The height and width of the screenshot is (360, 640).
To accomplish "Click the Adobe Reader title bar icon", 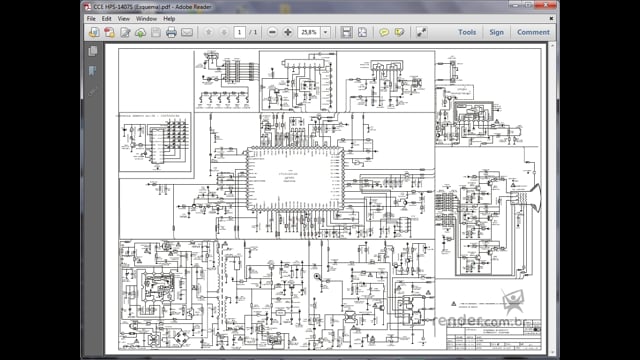I will (x=87, y=7).
